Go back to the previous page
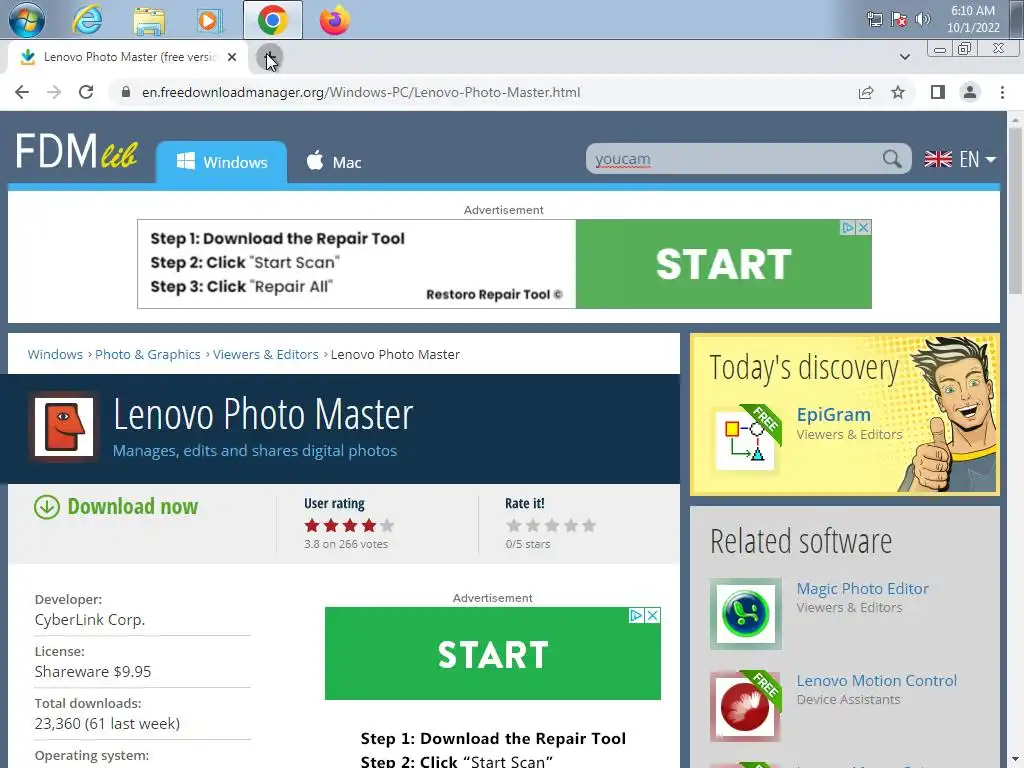This screenshot has height=768, width=1024. tap(22, 92)
